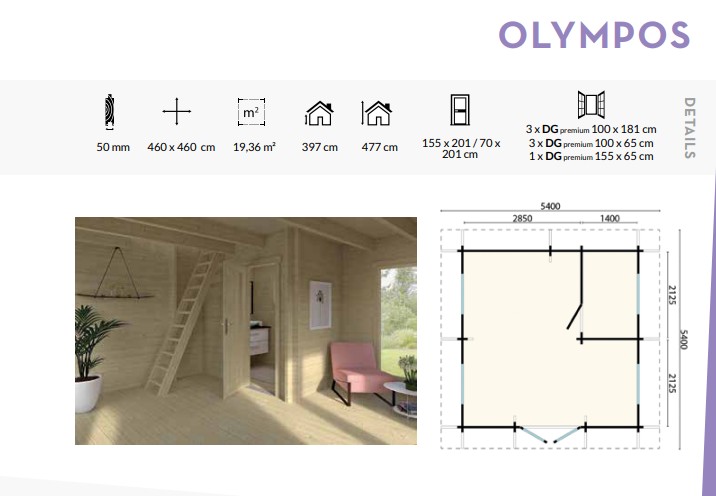Click the interior door swing on floor plan
The width and height of the screenshot is (716, 496).
(574, 317)
